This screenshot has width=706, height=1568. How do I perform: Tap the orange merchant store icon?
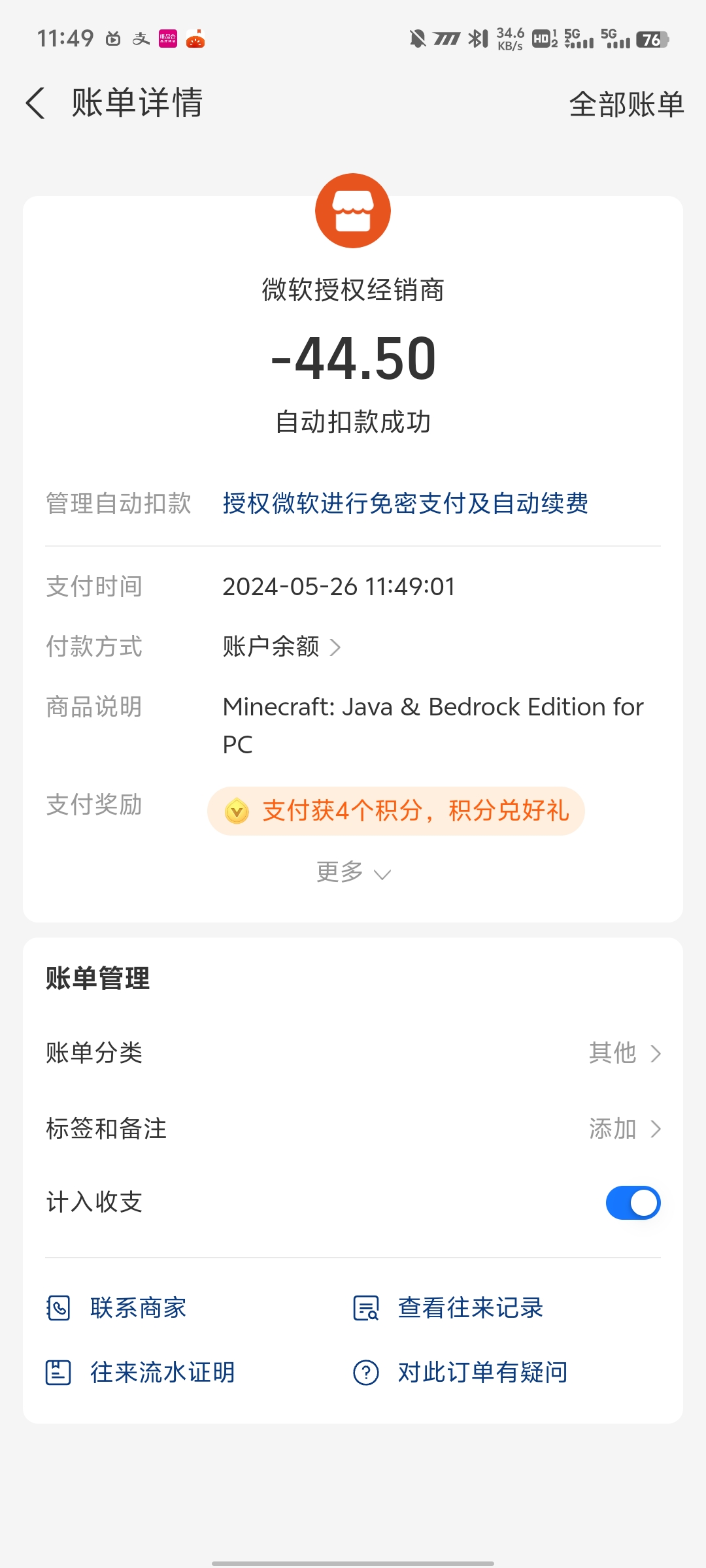pos(353,210)
